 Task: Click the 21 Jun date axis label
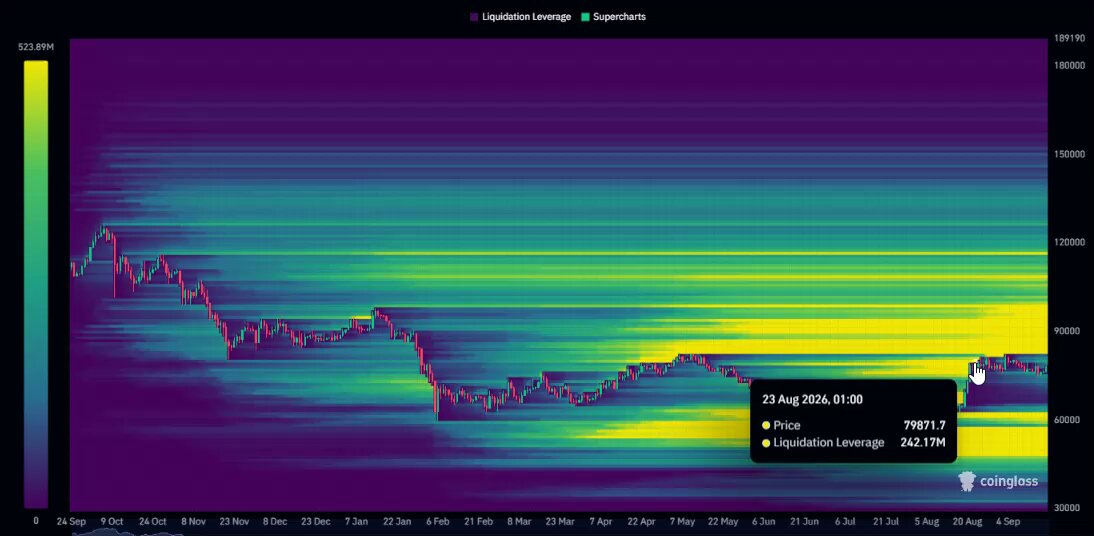(x=804, y=521)
